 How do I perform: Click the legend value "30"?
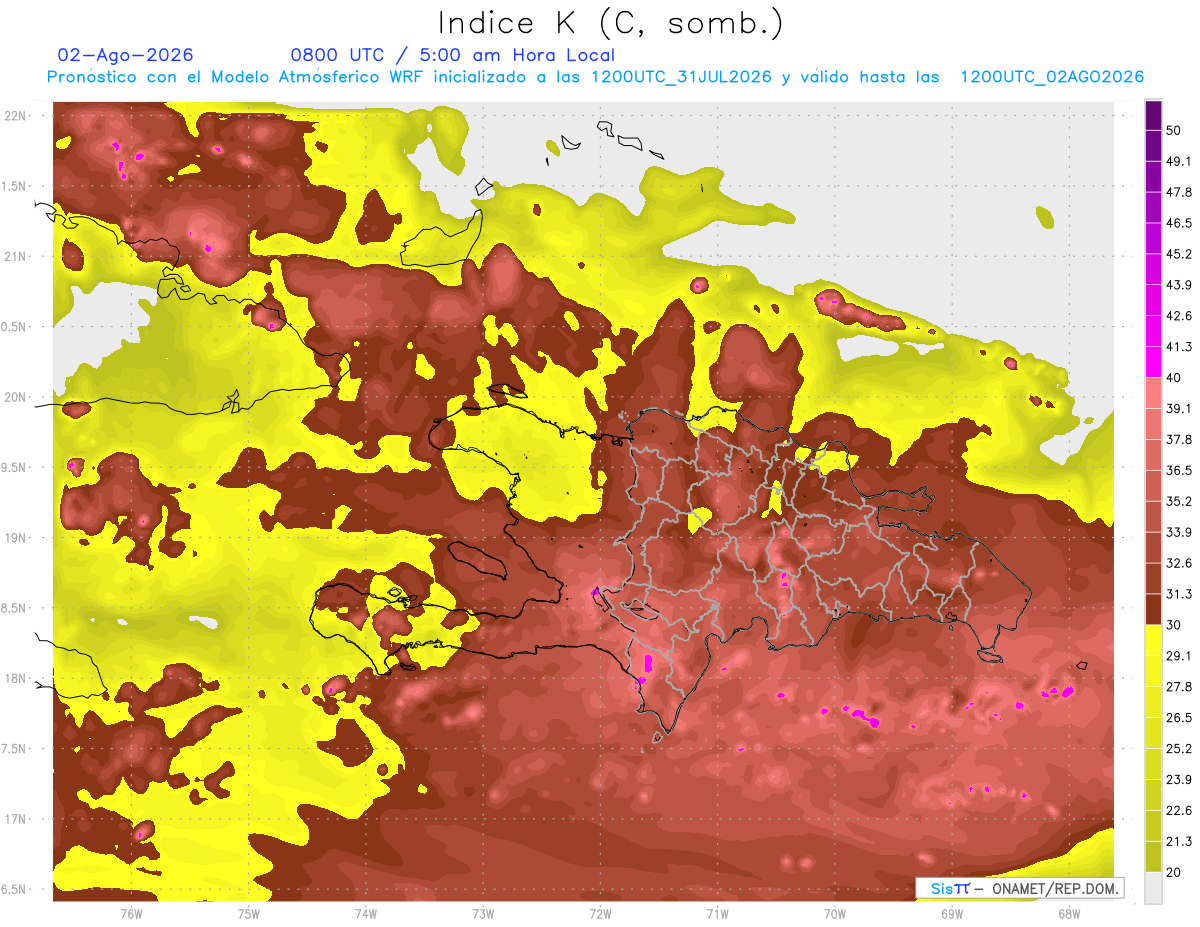coord(1174,625)
